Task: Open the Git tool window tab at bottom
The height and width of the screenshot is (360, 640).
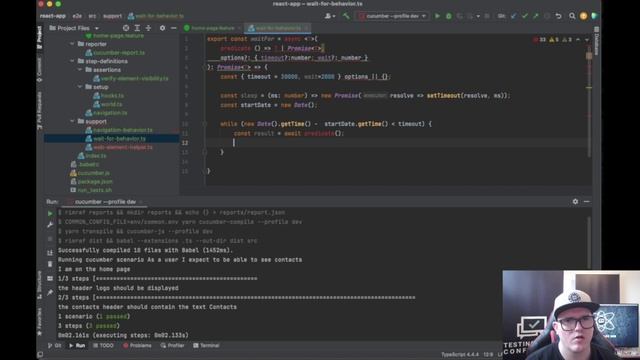Action: 54,346
